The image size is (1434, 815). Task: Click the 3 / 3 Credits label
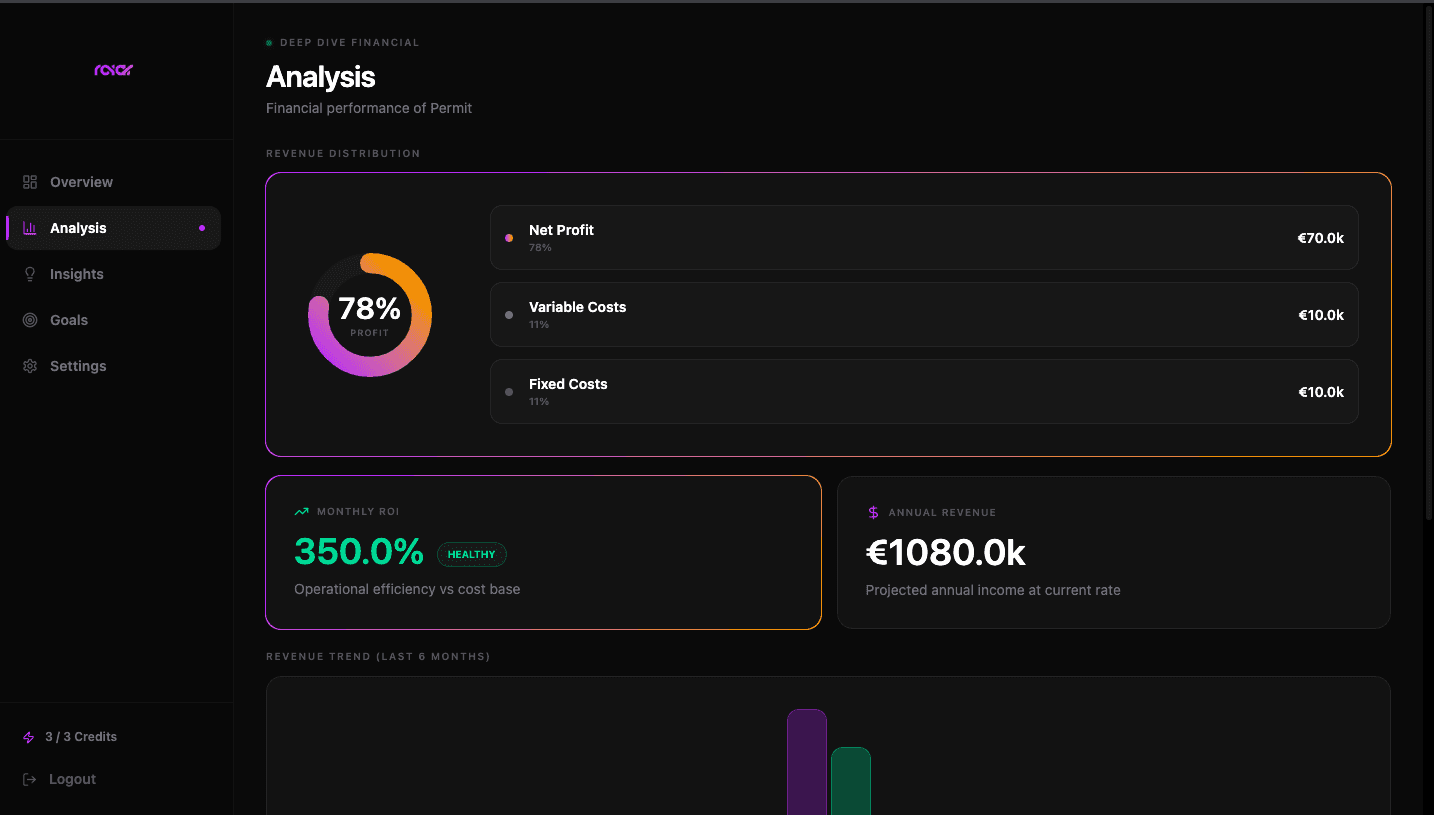81,737
